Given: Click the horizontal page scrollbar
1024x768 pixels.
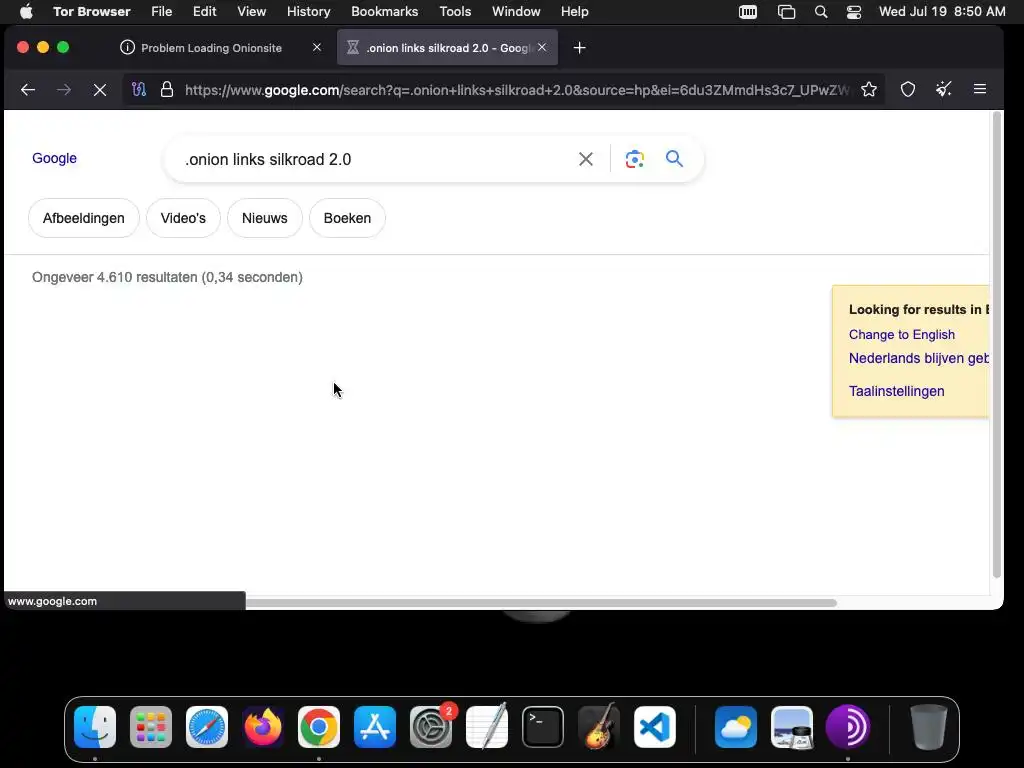Looking at the screenshot, I should pyautogui.click(x=541, y=603).
